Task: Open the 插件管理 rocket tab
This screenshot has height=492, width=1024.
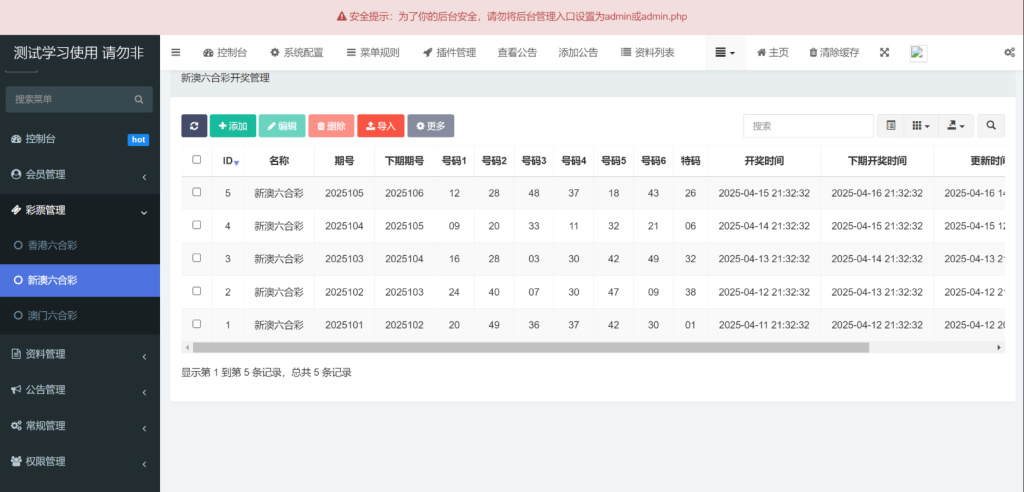Action: point(449,53)
